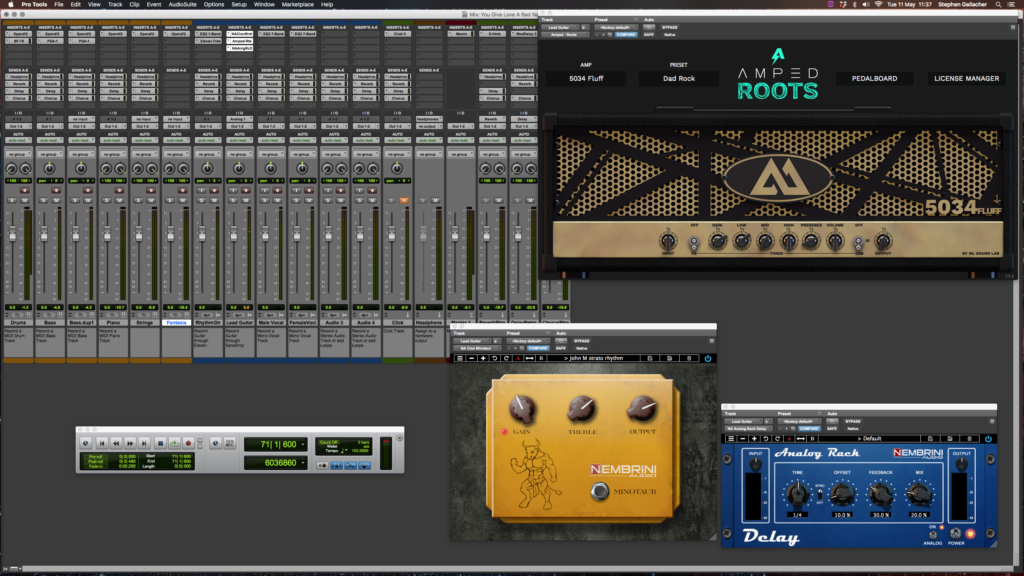This screenshot has height=576, width=1024.
Task: Toggle Minotaur plugin blue power icon
Action: [x=708, y=359]
